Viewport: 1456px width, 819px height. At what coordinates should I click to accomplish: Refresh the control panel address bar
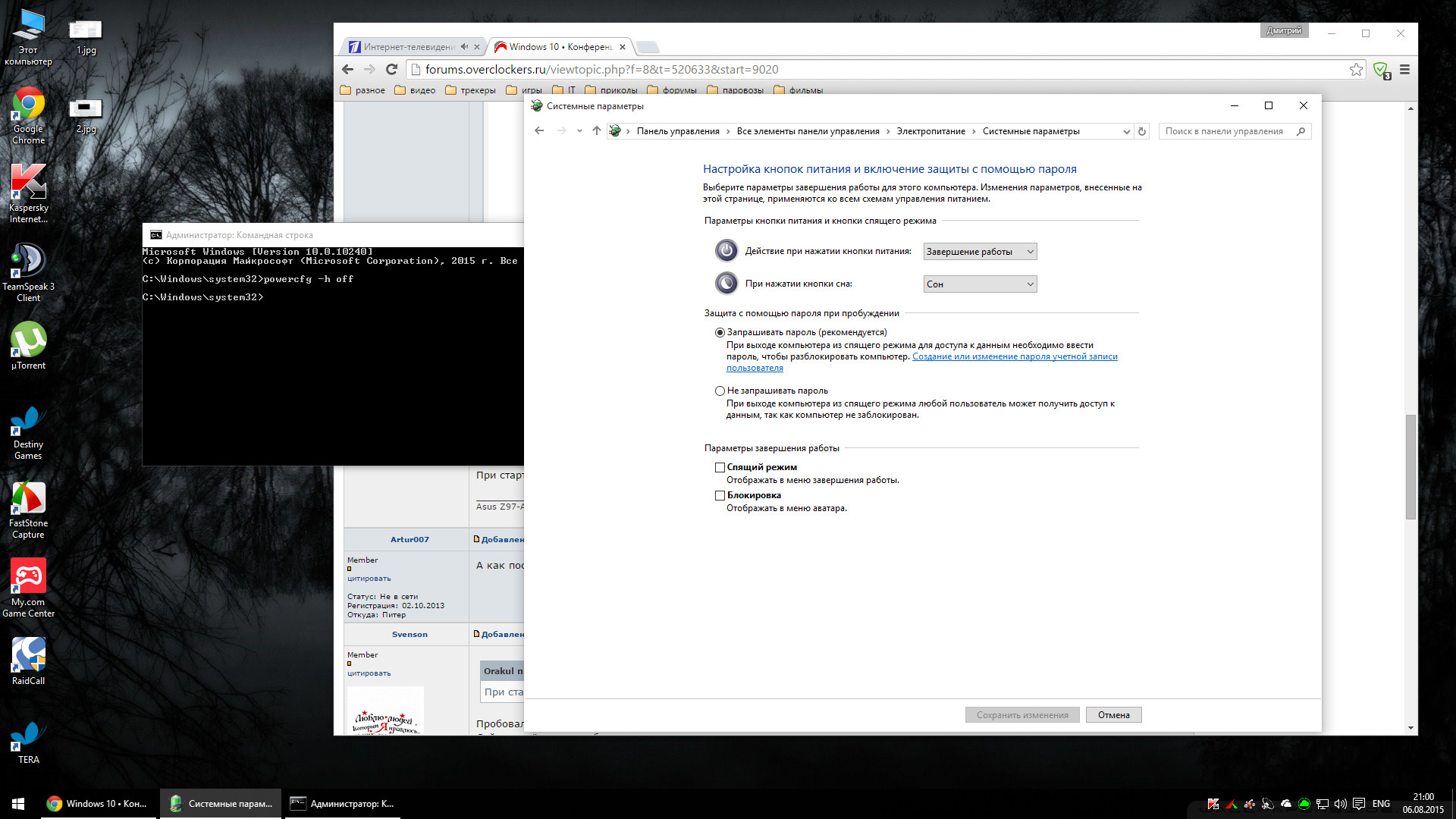coord(1142,131)
